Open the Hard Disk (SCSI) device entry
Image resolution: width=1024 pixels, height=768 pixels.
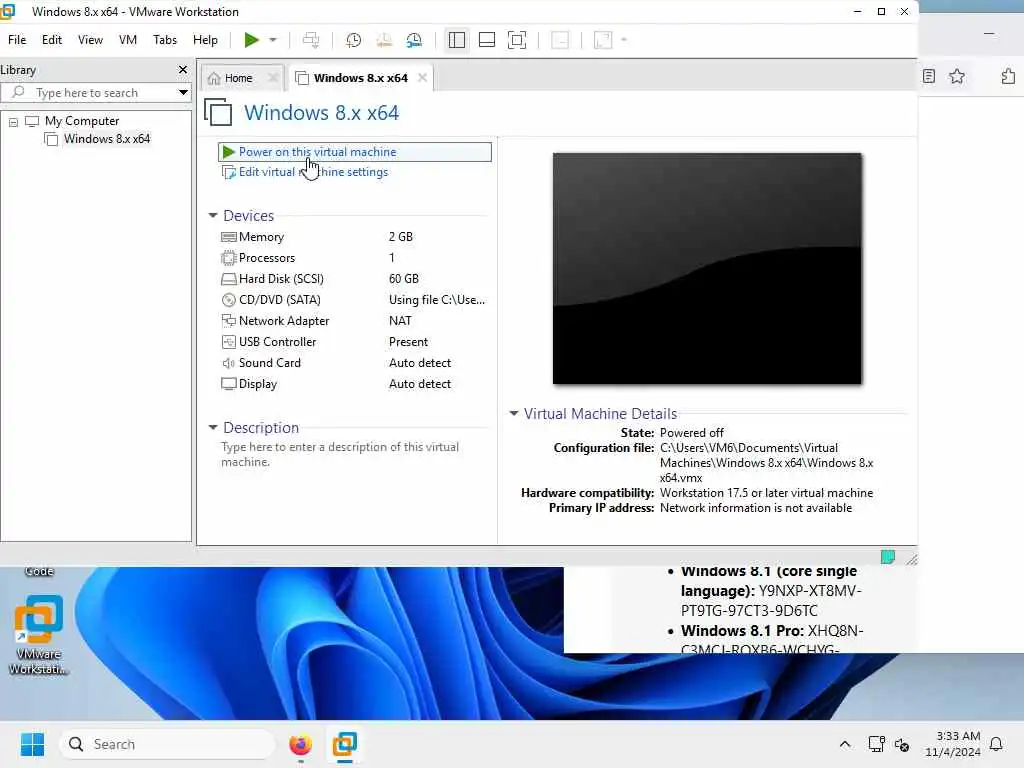(281, 279)
